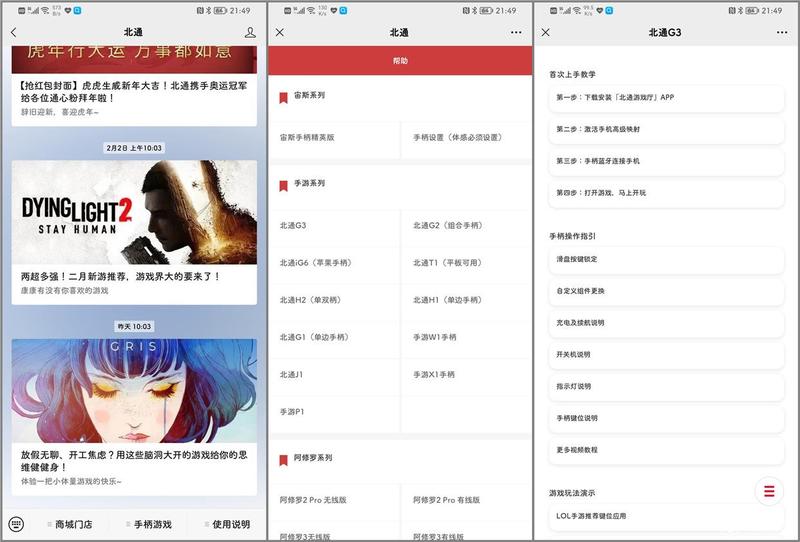Open 第三步：手柄蓝牙连接手机

click(x=666, y=161)
